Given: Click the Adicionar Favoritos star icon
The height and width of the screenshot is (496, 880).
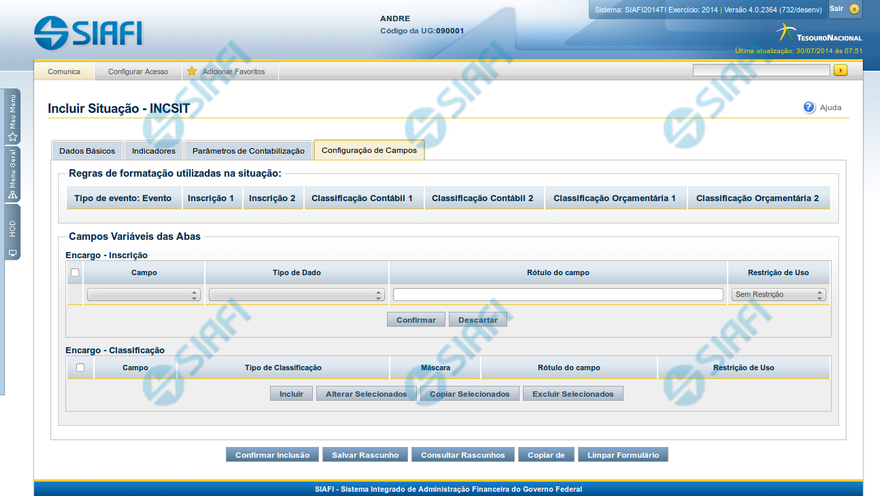Looking at the screenshot, I should click(192, 72).
